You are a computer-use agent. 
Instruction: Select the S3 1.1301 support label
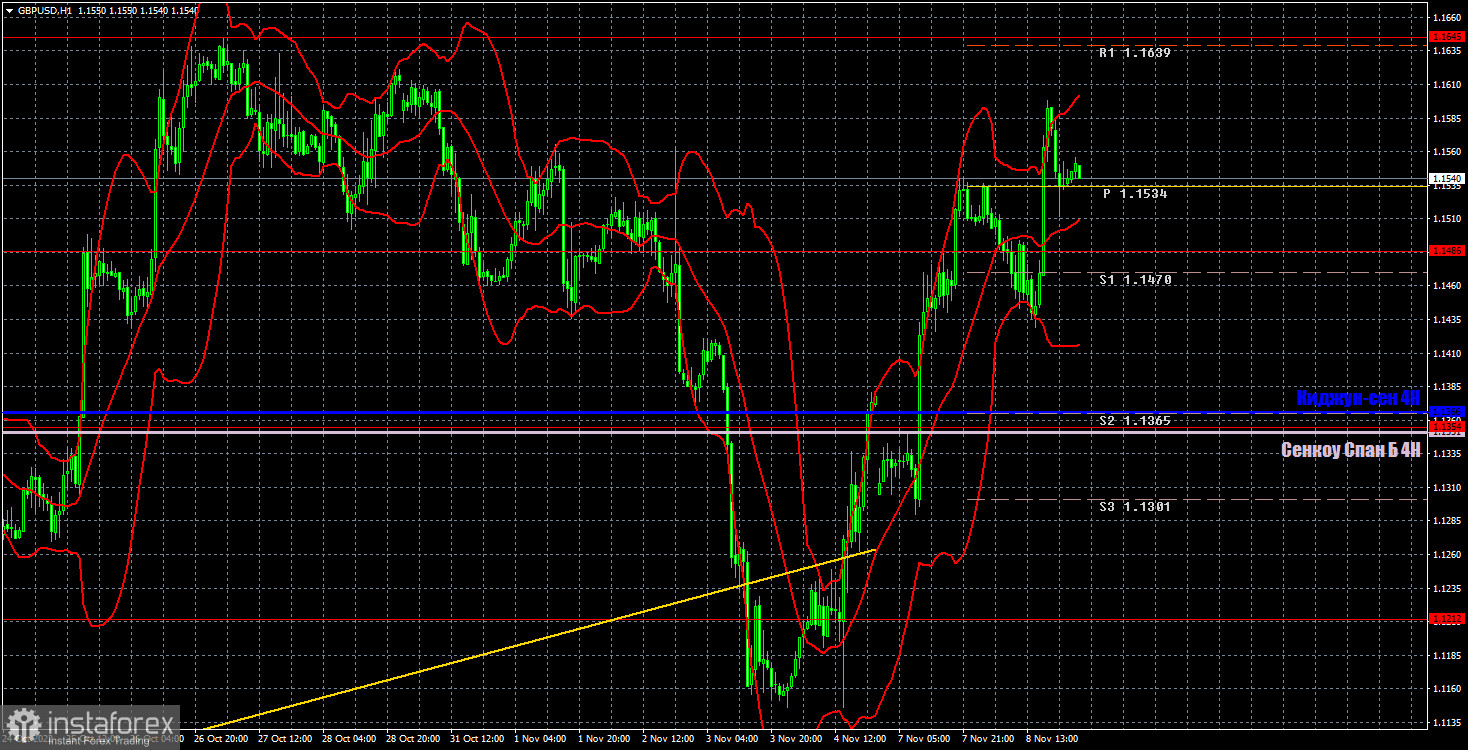(x=1135, y=507)
